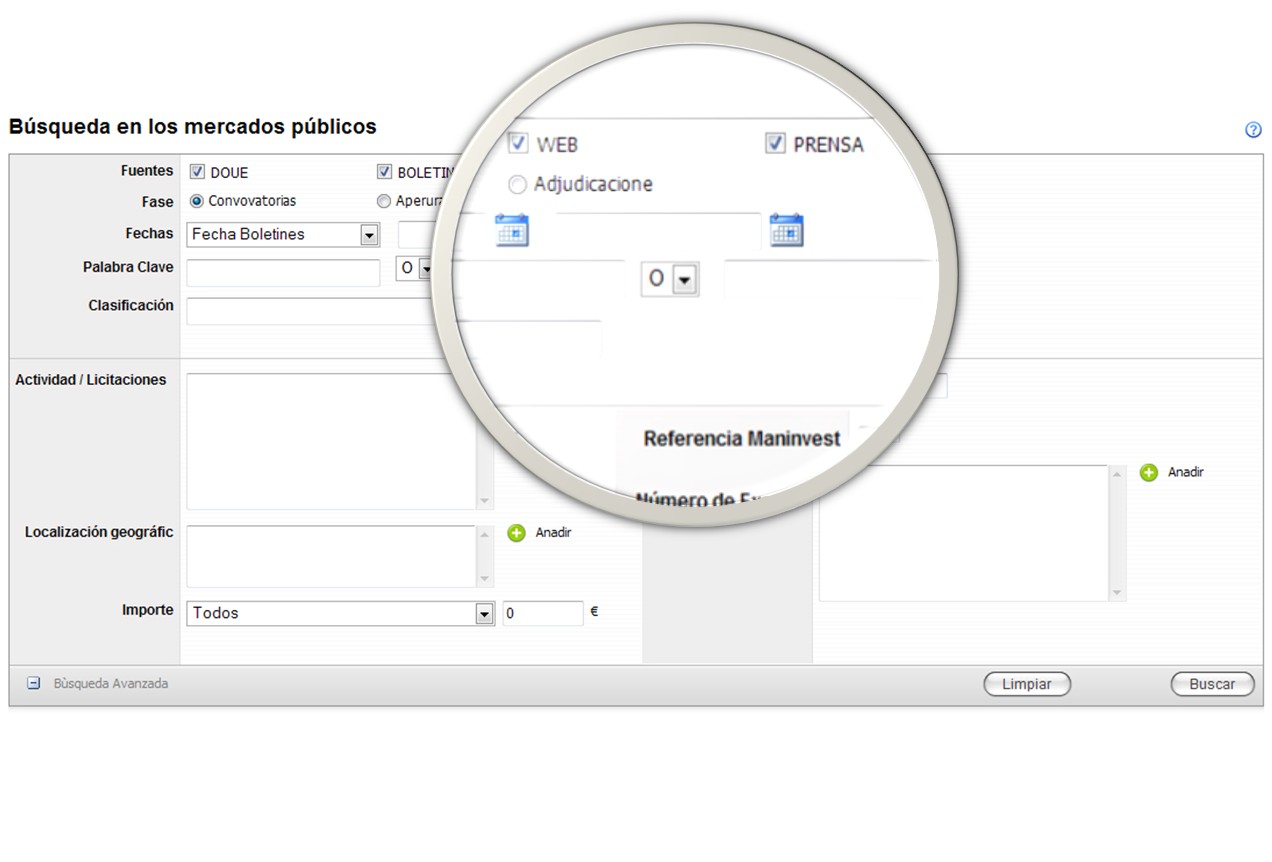Toggle the DOUE checkbox
Screen dimensions: 1272x862
click(x=197, y=172)
